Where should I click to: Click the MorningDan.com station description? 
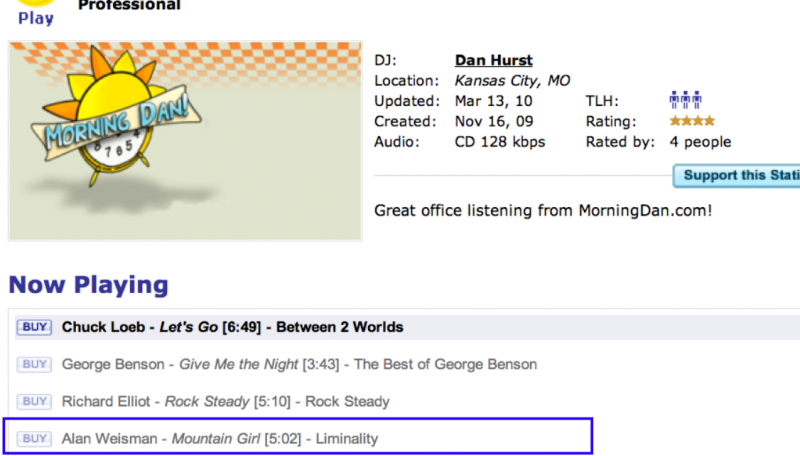tap(543, 211)
